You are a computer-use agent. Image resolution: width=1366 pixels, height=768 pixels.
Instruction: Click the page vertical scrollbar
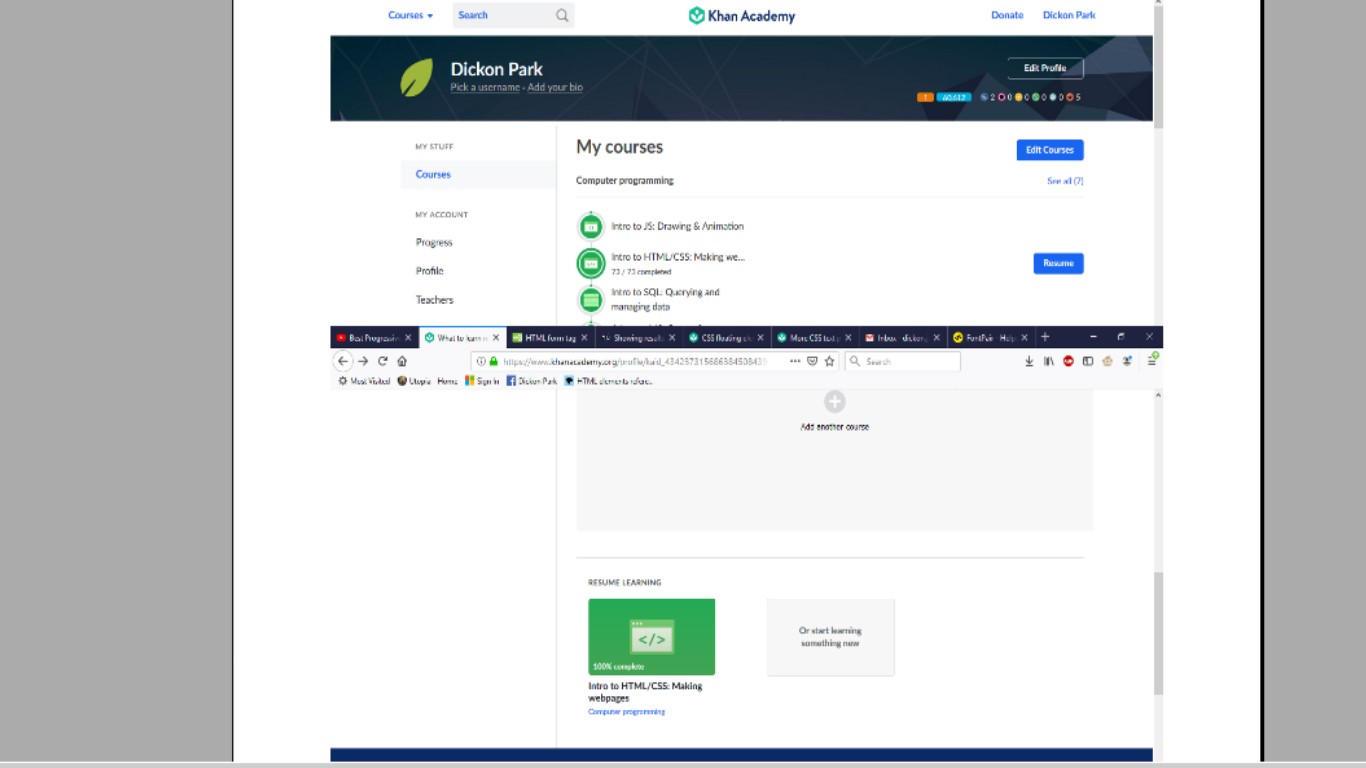[1158, 634]
